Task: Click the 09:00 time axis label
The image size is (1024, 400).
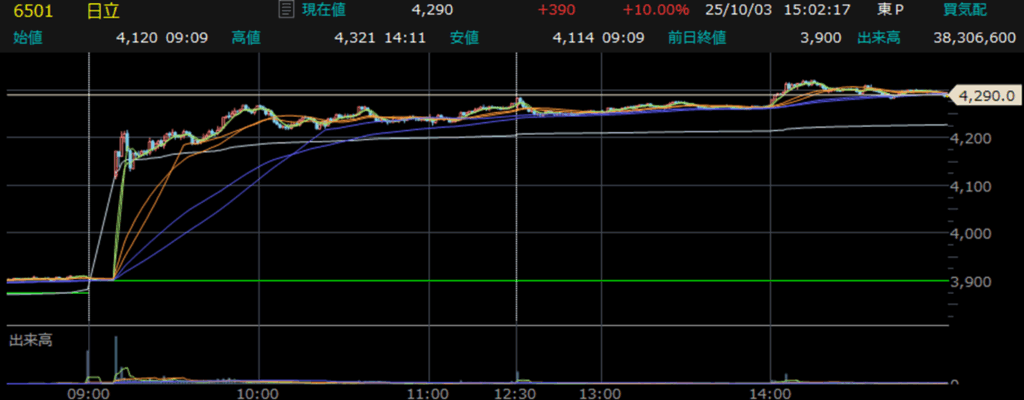Action: pos(88,393)
